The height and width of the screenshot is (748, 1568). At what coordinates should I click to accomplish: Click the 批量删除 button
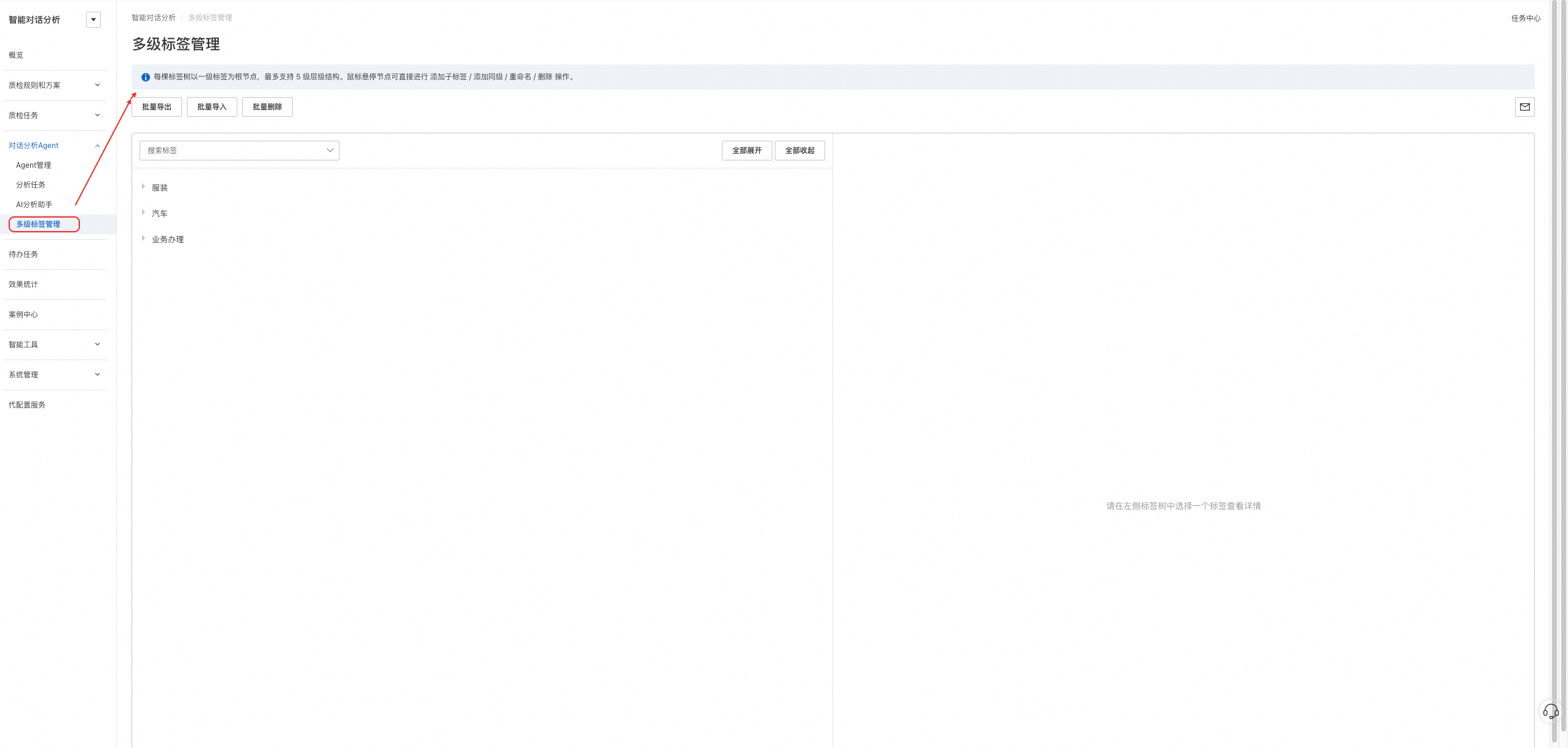(x=267, y=107)
